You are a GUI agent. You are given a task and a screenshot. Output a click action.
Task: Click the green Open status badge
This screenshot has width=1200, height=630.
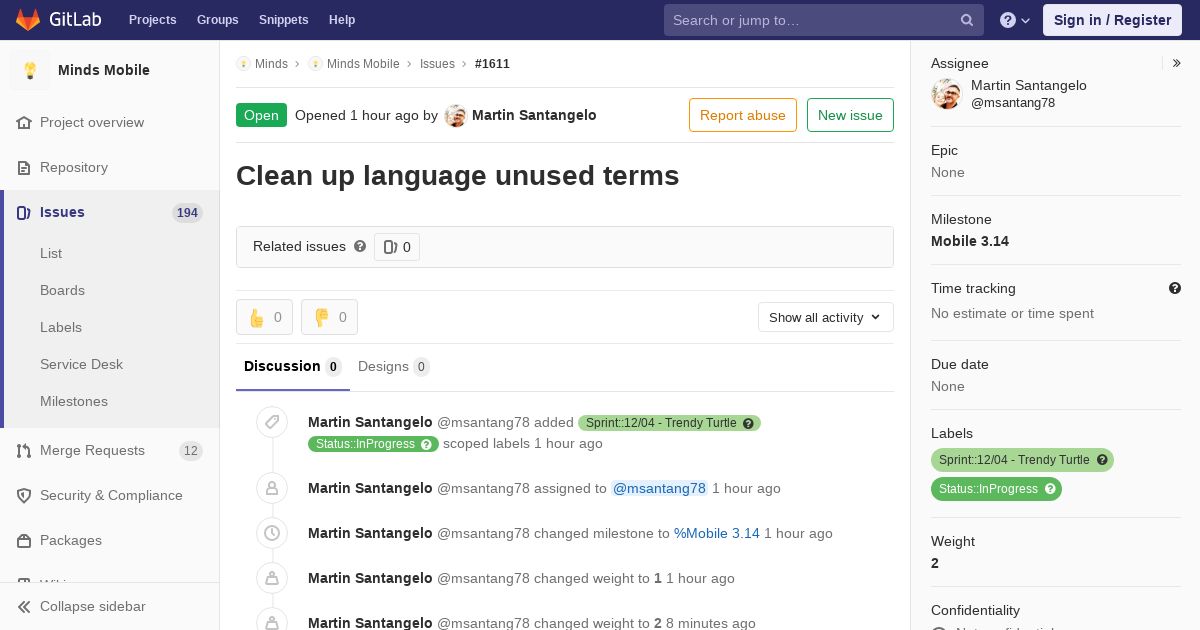click(261, 115)
